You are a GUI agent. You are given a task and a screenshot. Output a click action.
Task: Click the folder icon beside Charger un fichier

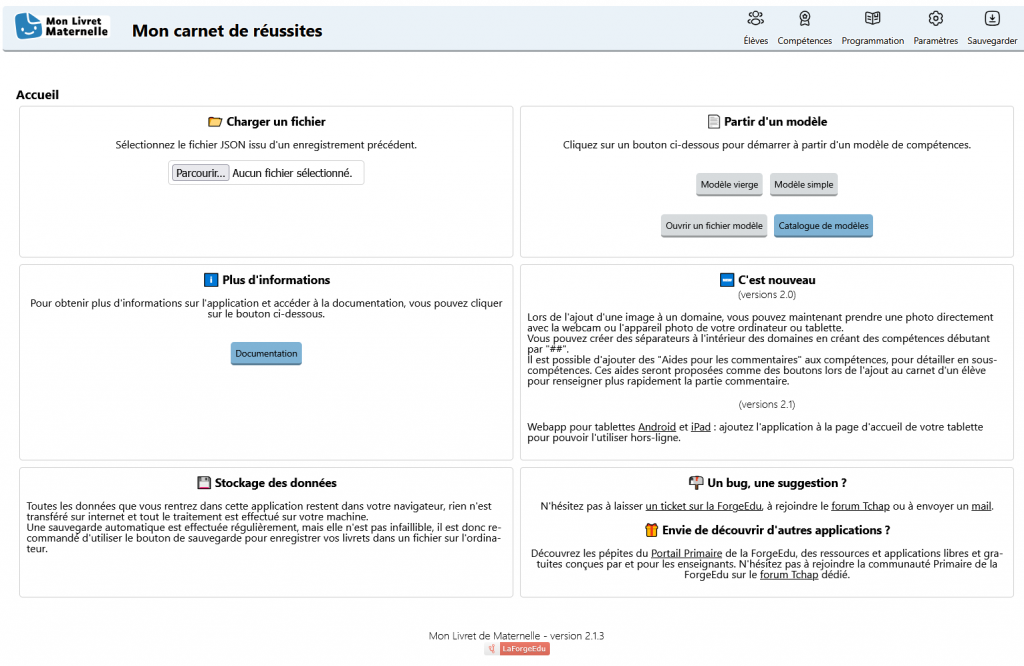(214, 122)
